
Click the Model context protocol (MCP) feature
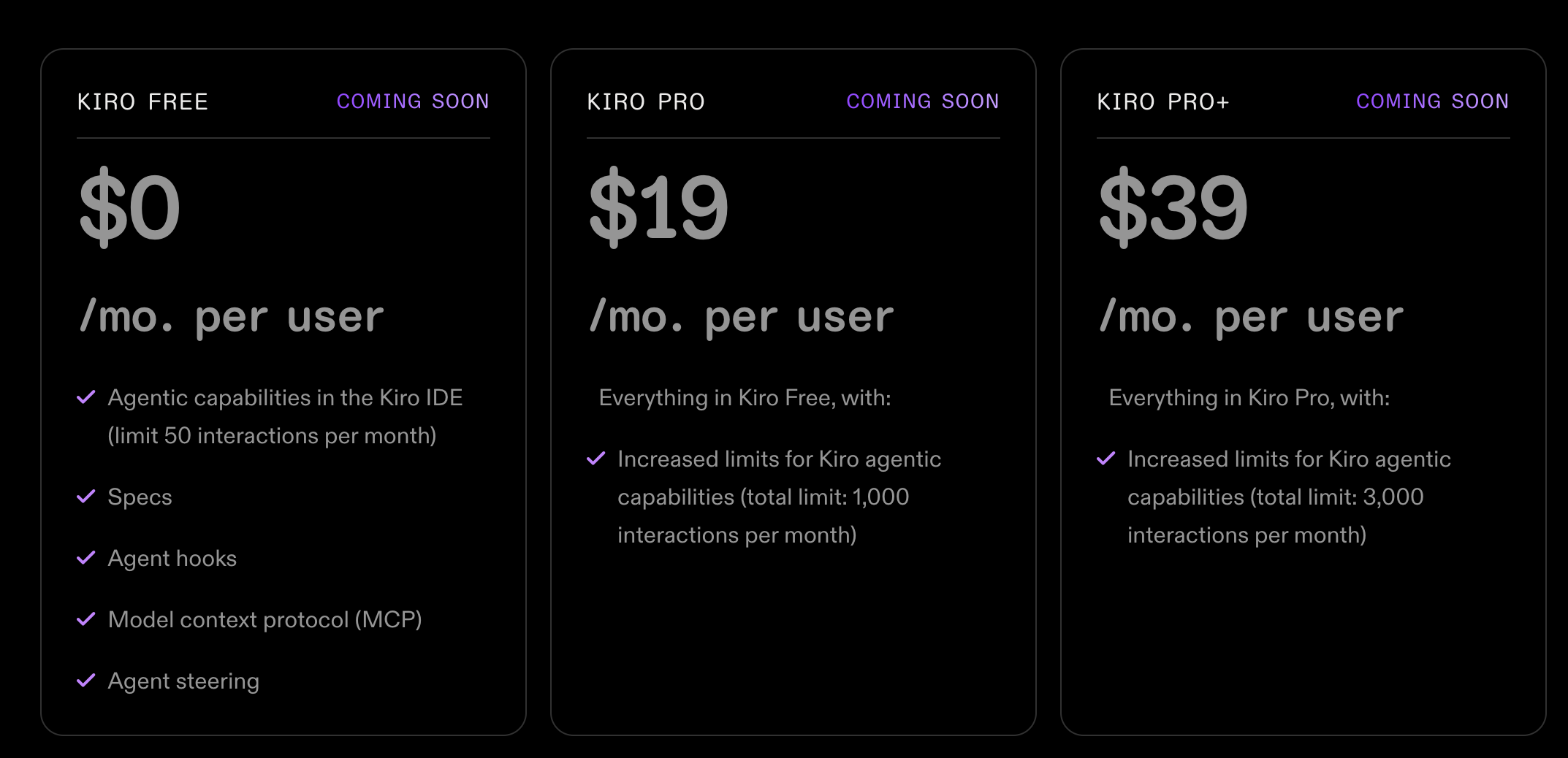264,620
